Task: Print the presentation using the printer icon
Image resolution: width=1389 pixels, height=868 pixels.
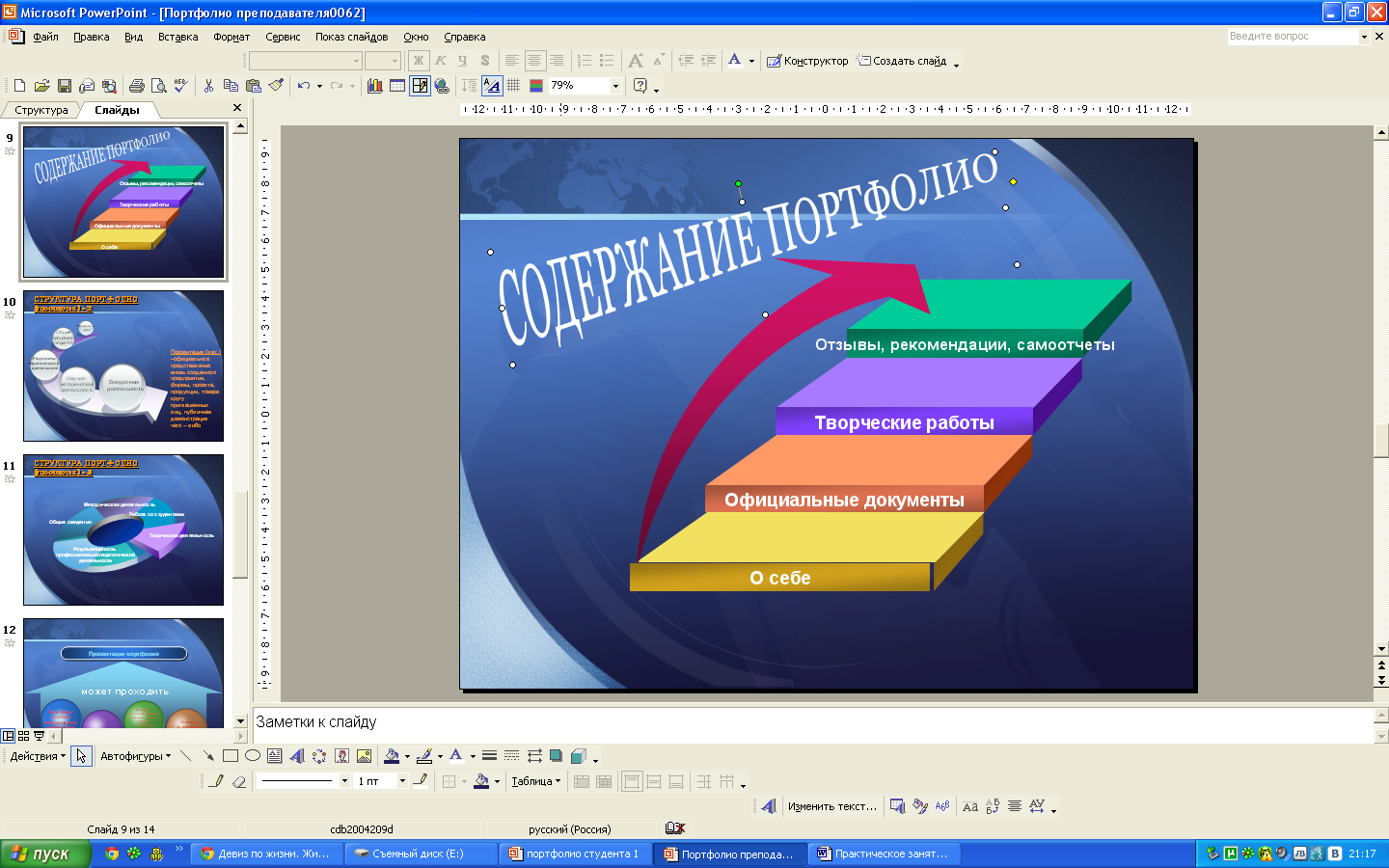Action: point(136,86)
